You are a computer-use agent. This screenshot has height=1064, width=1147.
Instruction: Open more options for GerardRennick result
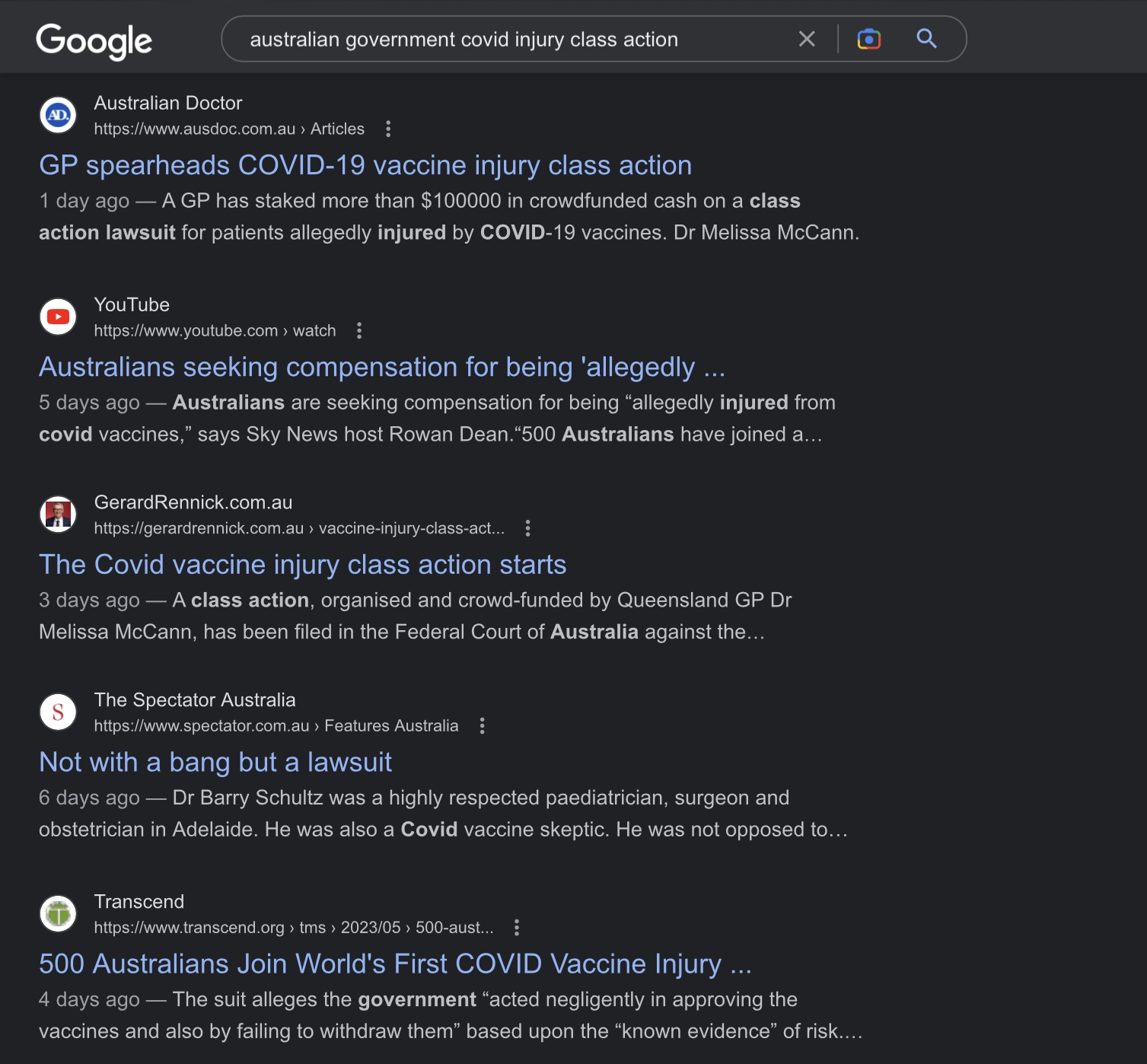pos(527,528)
